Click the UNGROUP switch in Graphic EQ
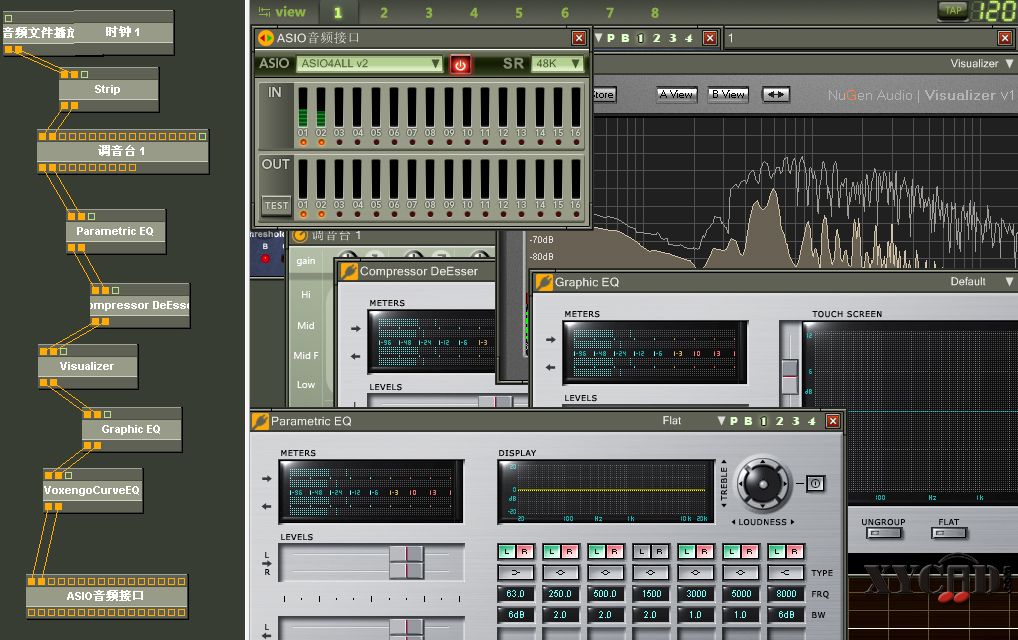Image resolution: width=1018 pixels, height=640 pixels. pyautogui.click(x=883, y=534)
